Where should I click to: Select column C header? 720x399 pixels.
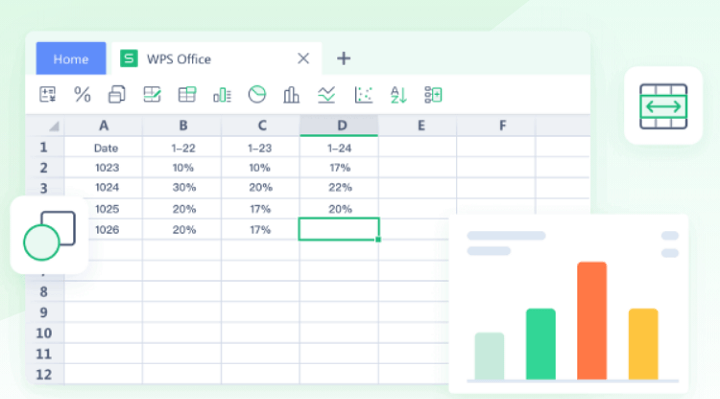tap(261, 125)
